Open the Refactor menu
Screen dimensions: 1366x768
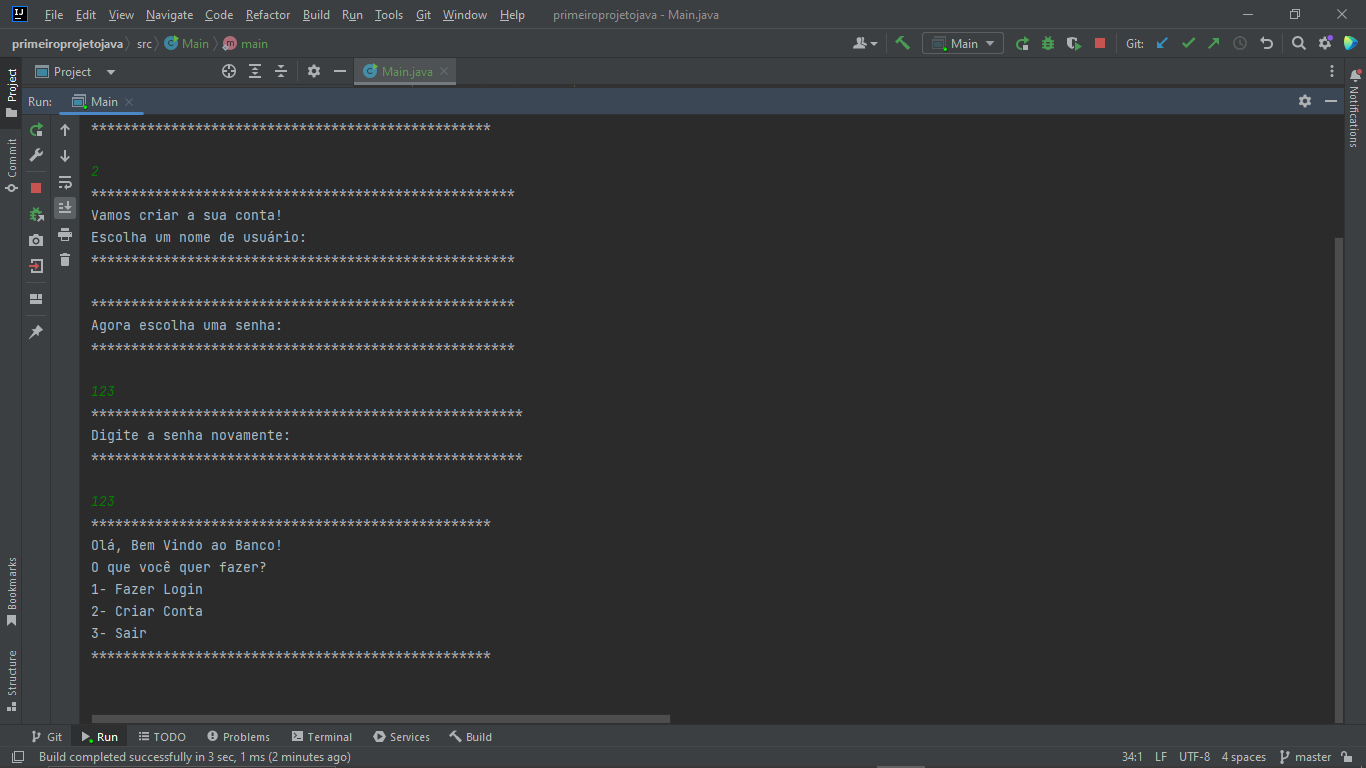point(267,15)
